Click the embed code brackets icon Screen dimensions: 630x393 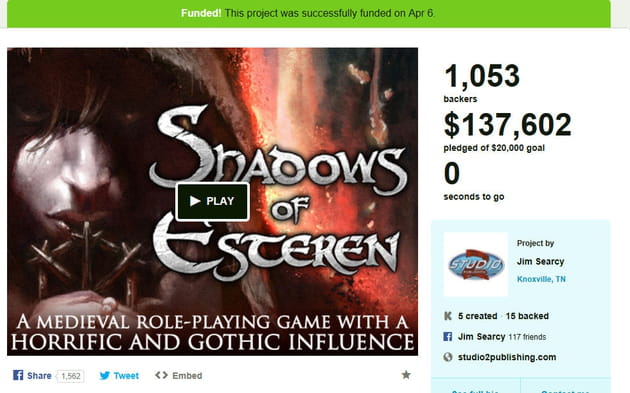tap(162, 375)
